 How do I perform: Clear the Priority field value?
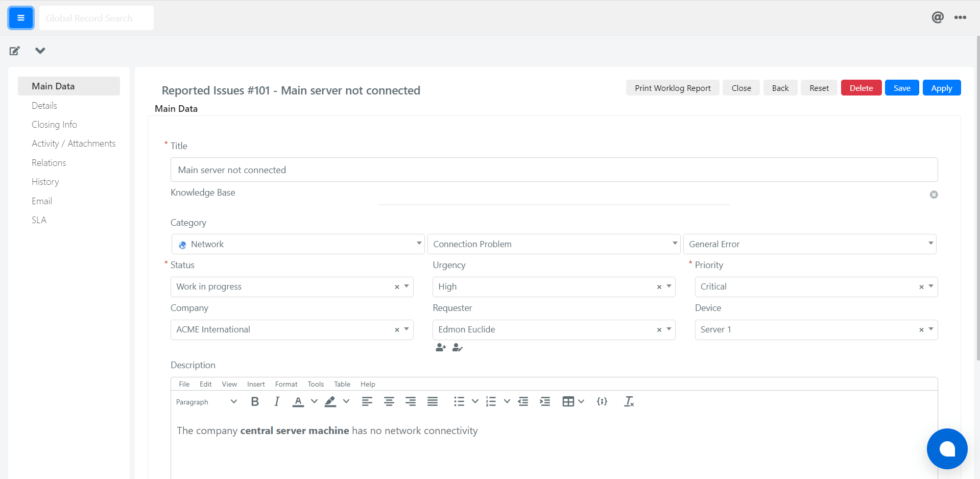click(x=921, y=286)
